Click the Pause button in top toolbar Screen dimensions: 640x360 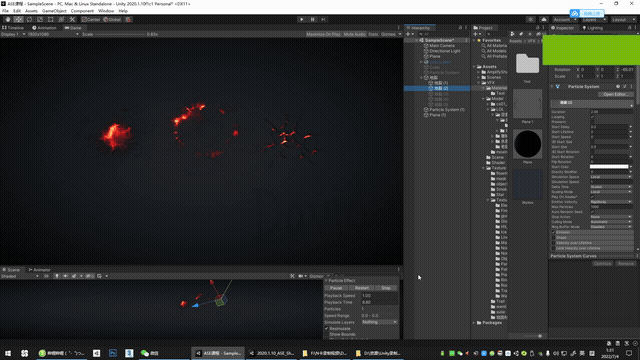click(313, 19)
